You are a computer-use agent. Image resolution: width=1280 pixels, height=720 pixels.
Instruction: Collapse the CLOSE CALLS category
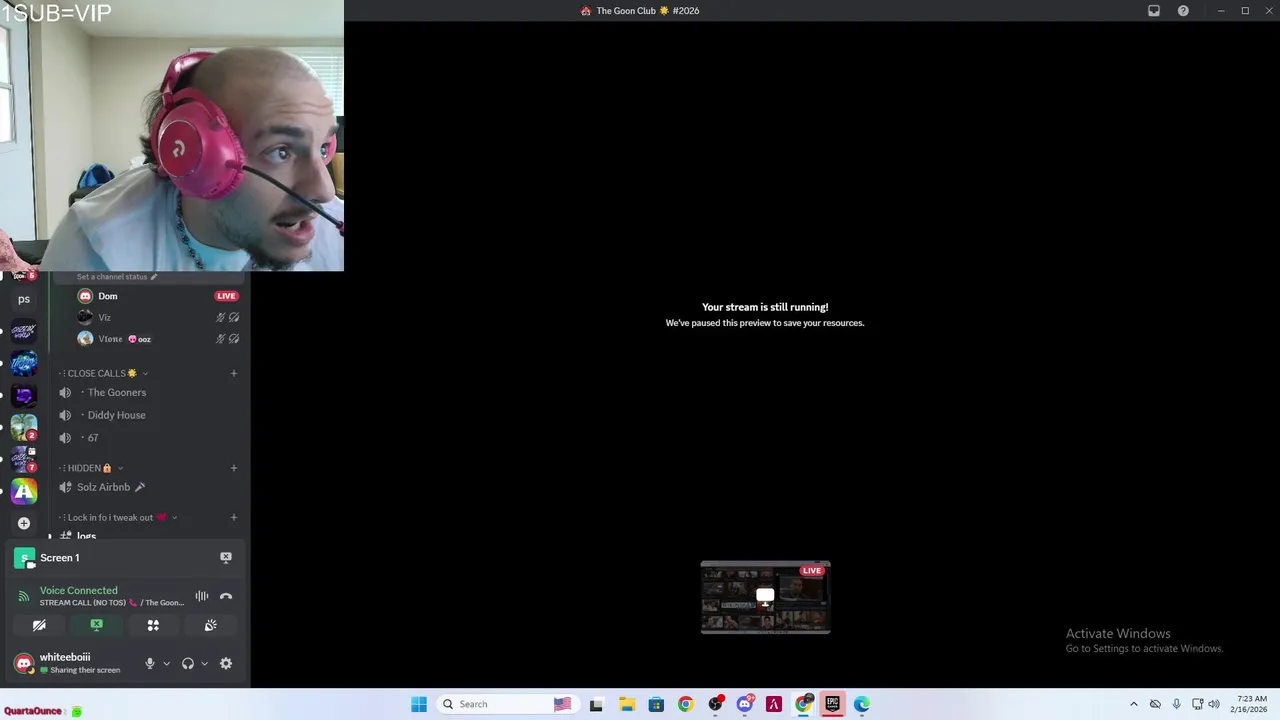point(103,373)
